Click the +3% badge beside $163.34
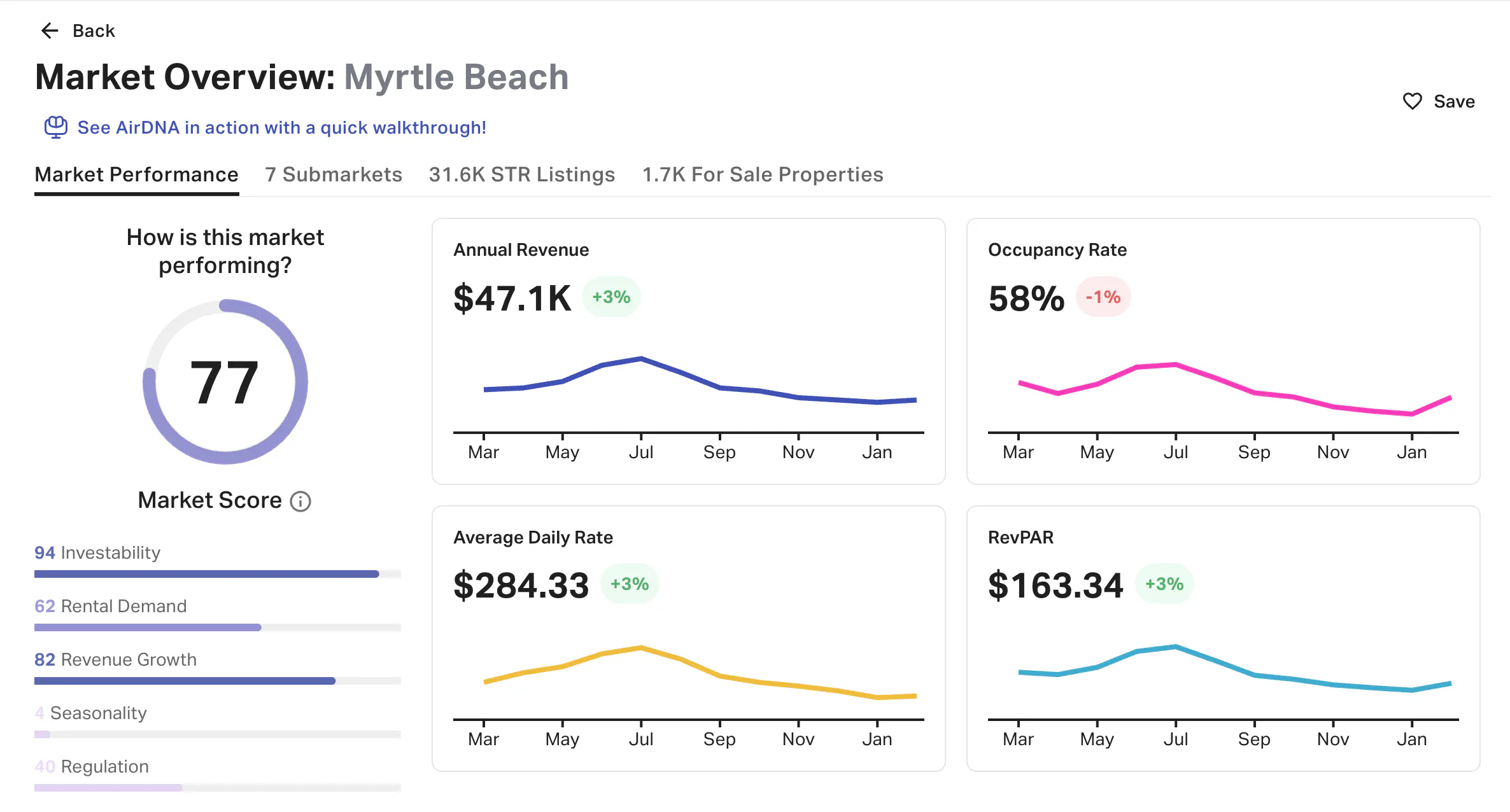1510x812 pixels. point(1164,584)
